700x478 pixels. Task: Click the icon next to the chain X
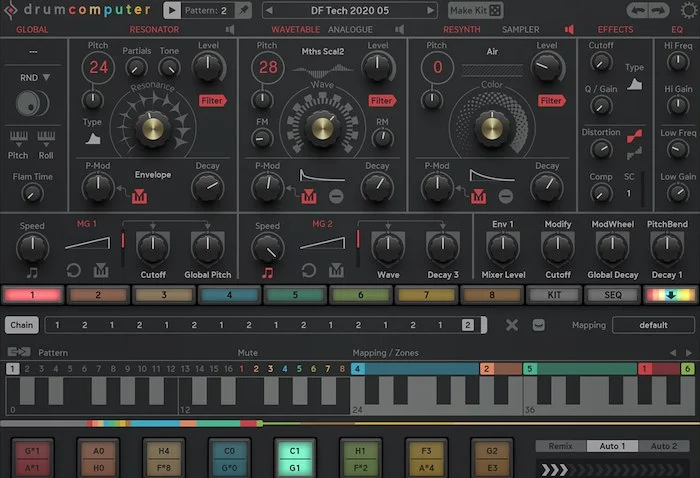coord(539,325)
